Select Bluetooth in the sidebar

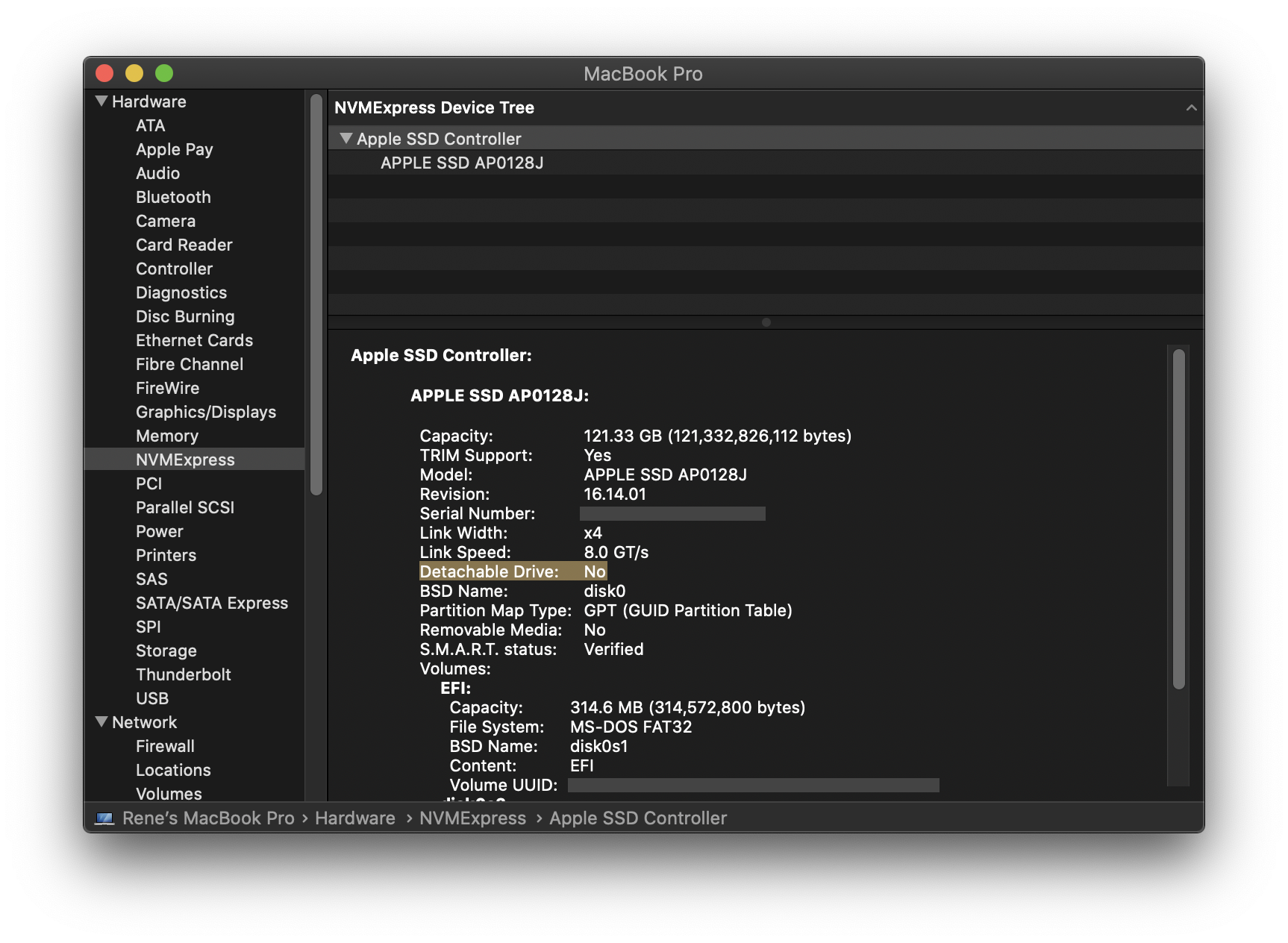coord(173,197)
